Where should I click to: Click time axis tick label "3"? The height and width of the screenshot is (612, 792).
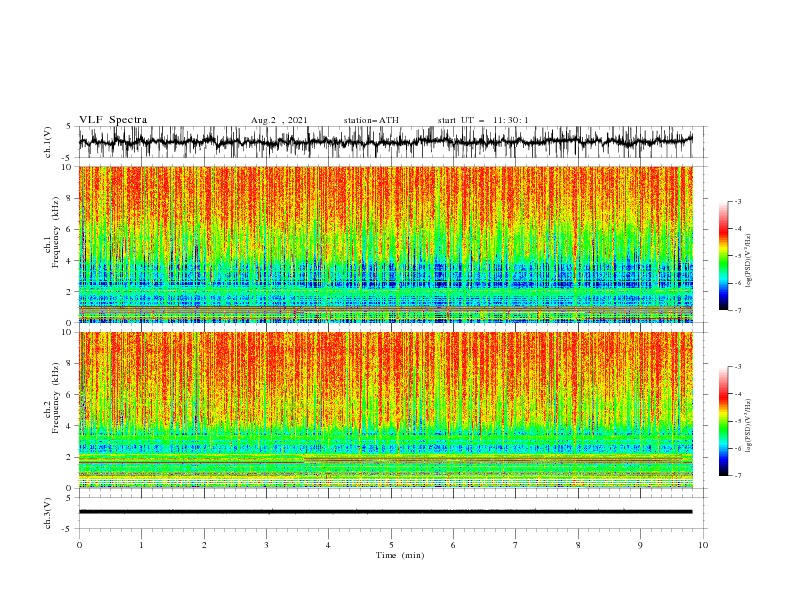click(266, 545)
